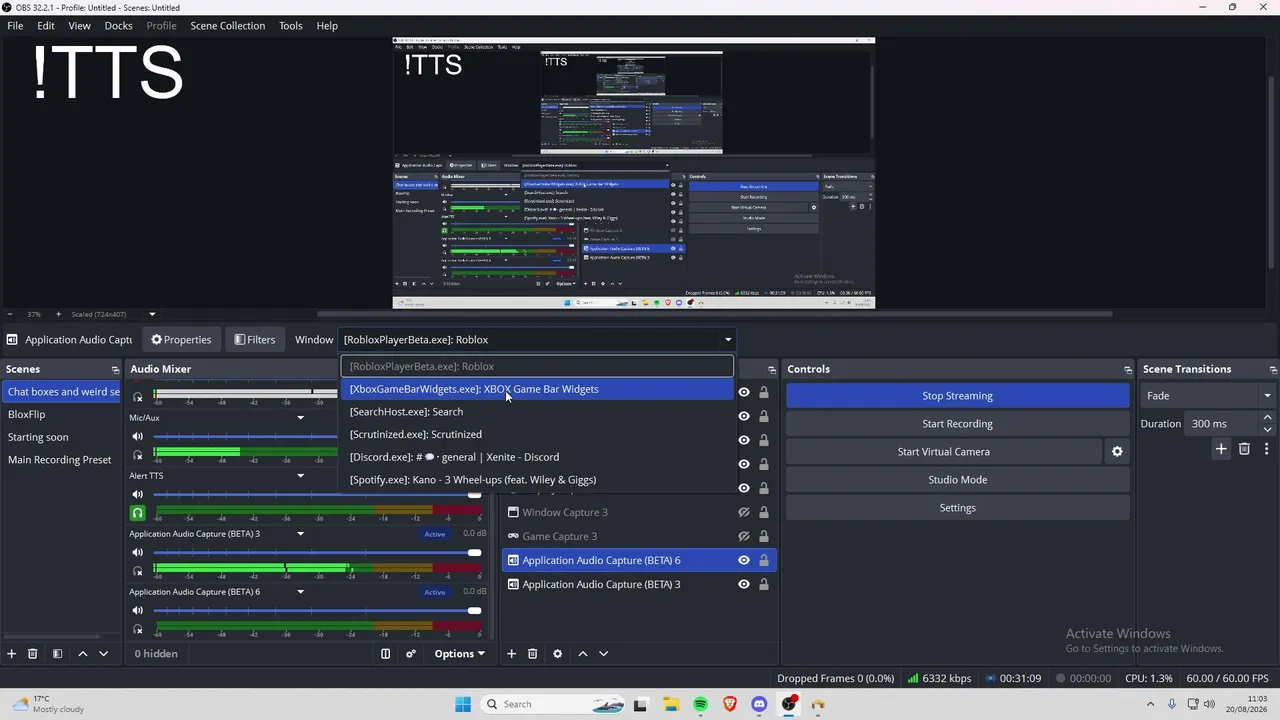Move the selected scene up
This screenshot has width=1280, height=720.
(83, 654)
